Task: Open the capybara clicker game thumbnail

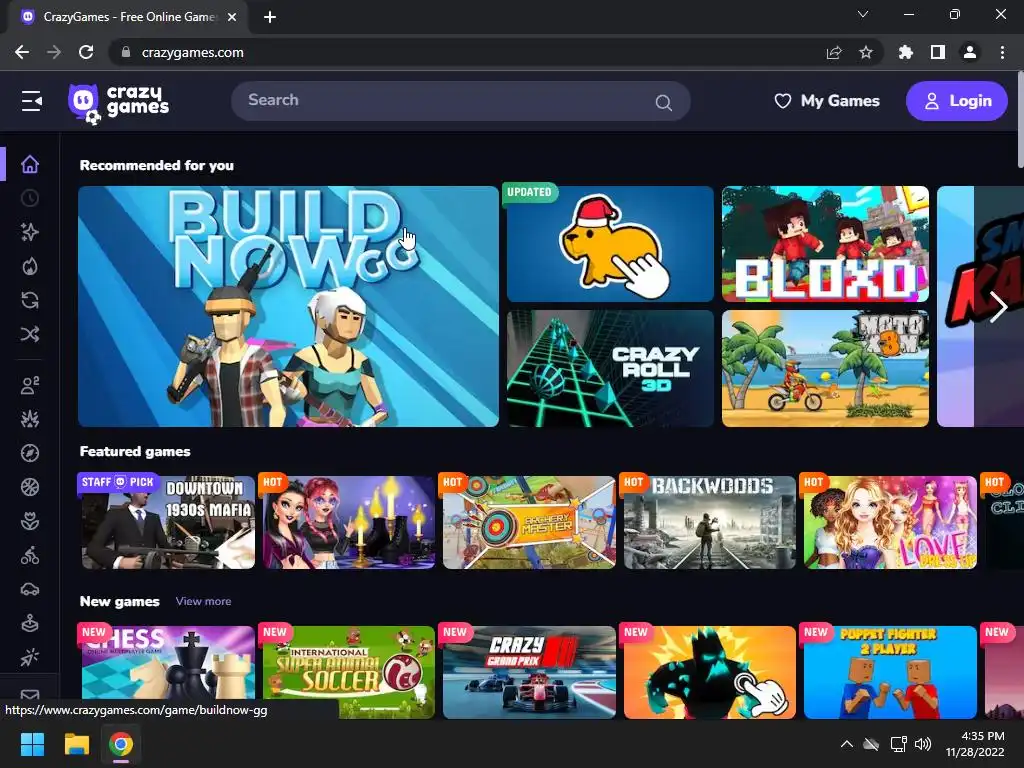Action: [610, 244]
